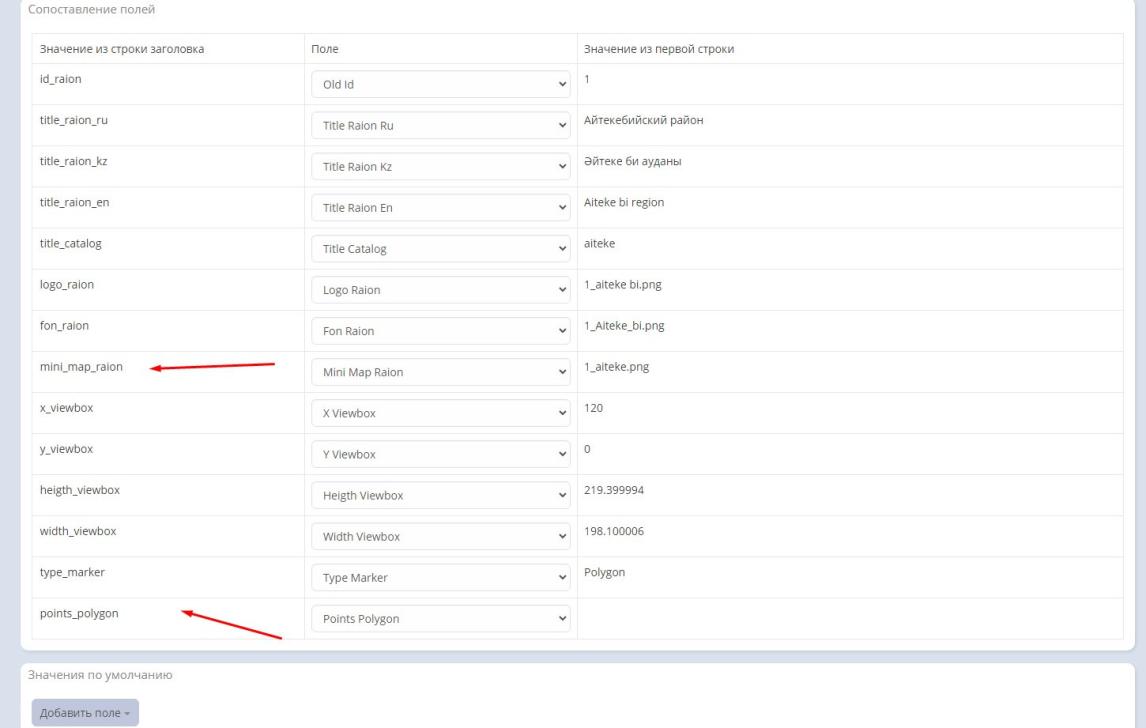The image size is (1146, 728).
Task: Open the Fon Raion select box
Action: pyautogui.click(x=440, y=331)
